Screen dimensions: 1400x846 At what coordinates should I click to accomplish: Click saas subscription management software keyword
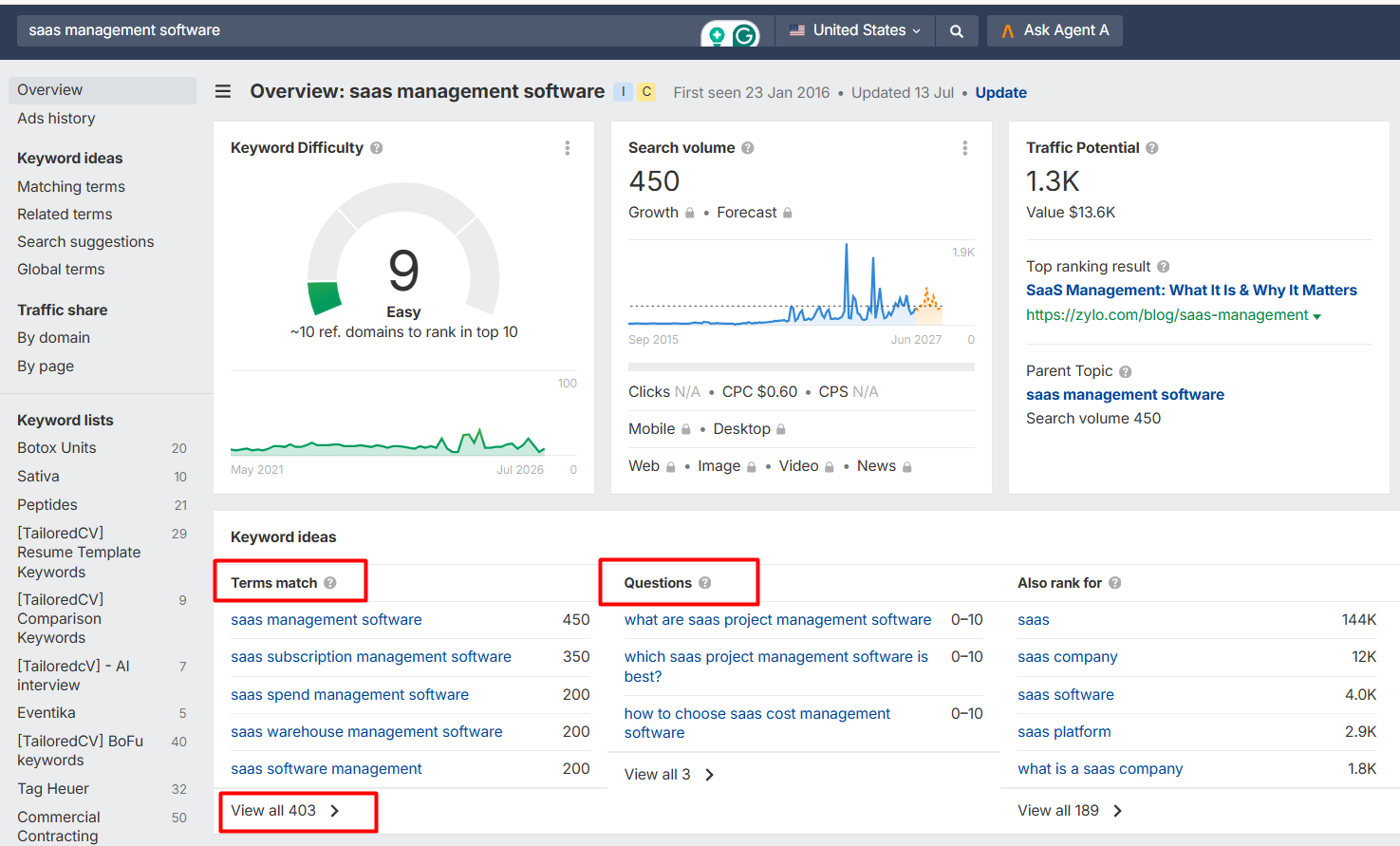pyautogui.click(x=371, y=657)
